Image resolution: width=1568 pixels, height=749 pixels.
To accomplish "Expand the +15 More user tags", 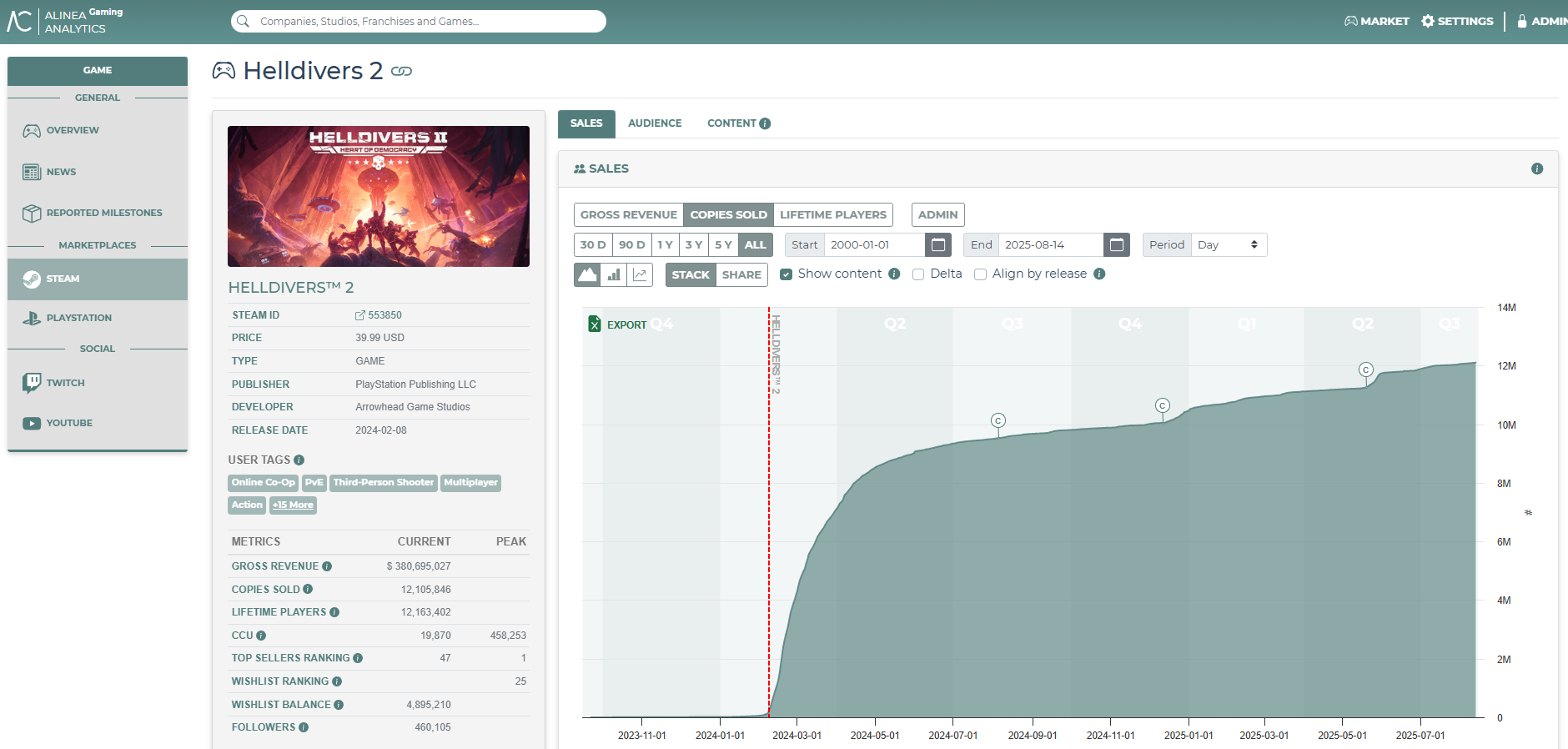I will (293, 505).
